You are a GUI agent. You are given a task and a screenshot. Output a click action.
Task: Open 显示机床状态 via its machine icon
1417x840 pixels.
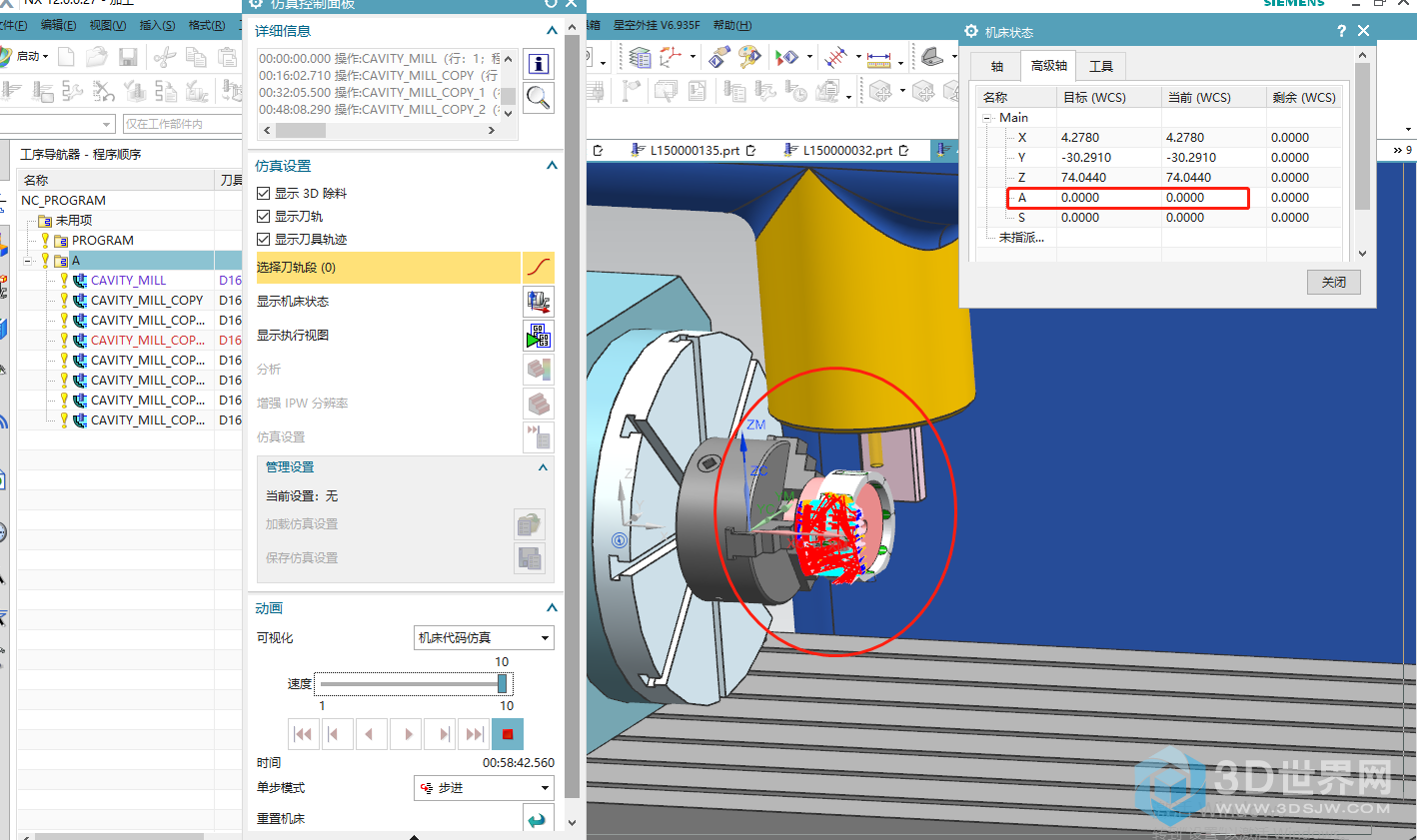(538, 302)
